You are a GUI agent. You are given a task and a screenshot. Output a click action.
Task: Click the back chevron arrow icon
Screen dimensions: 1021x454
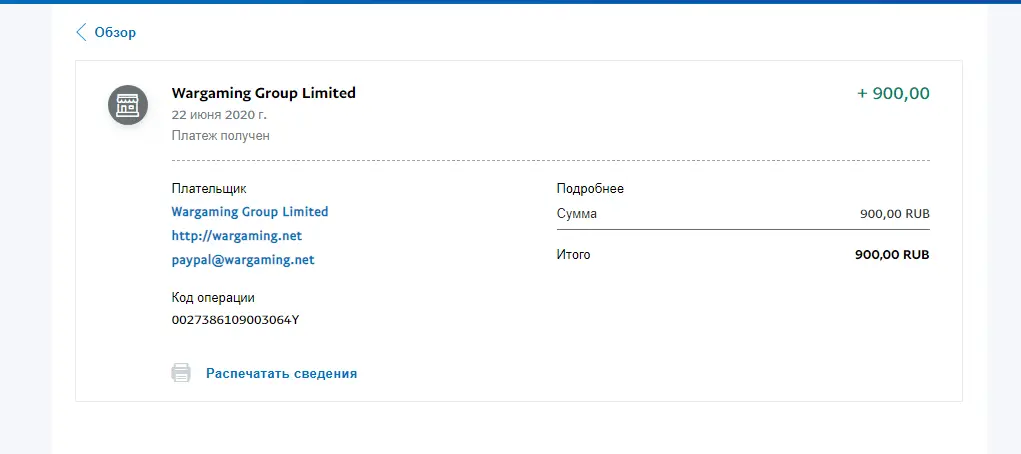(81, 32)
